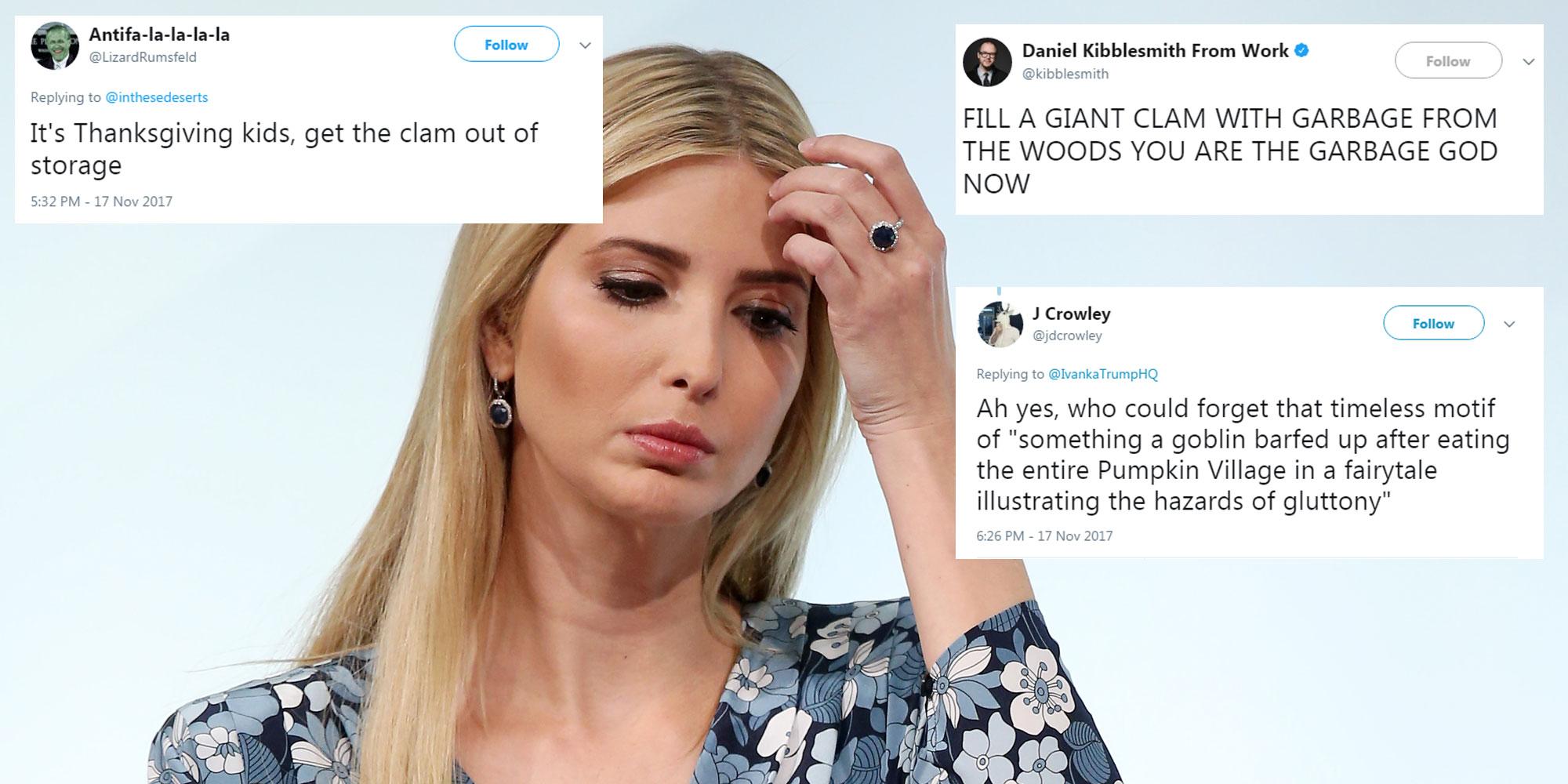Follow the Antifa-la-la-la-la account
Viewport: 1568px width, 784px height.
pos(506,45)
